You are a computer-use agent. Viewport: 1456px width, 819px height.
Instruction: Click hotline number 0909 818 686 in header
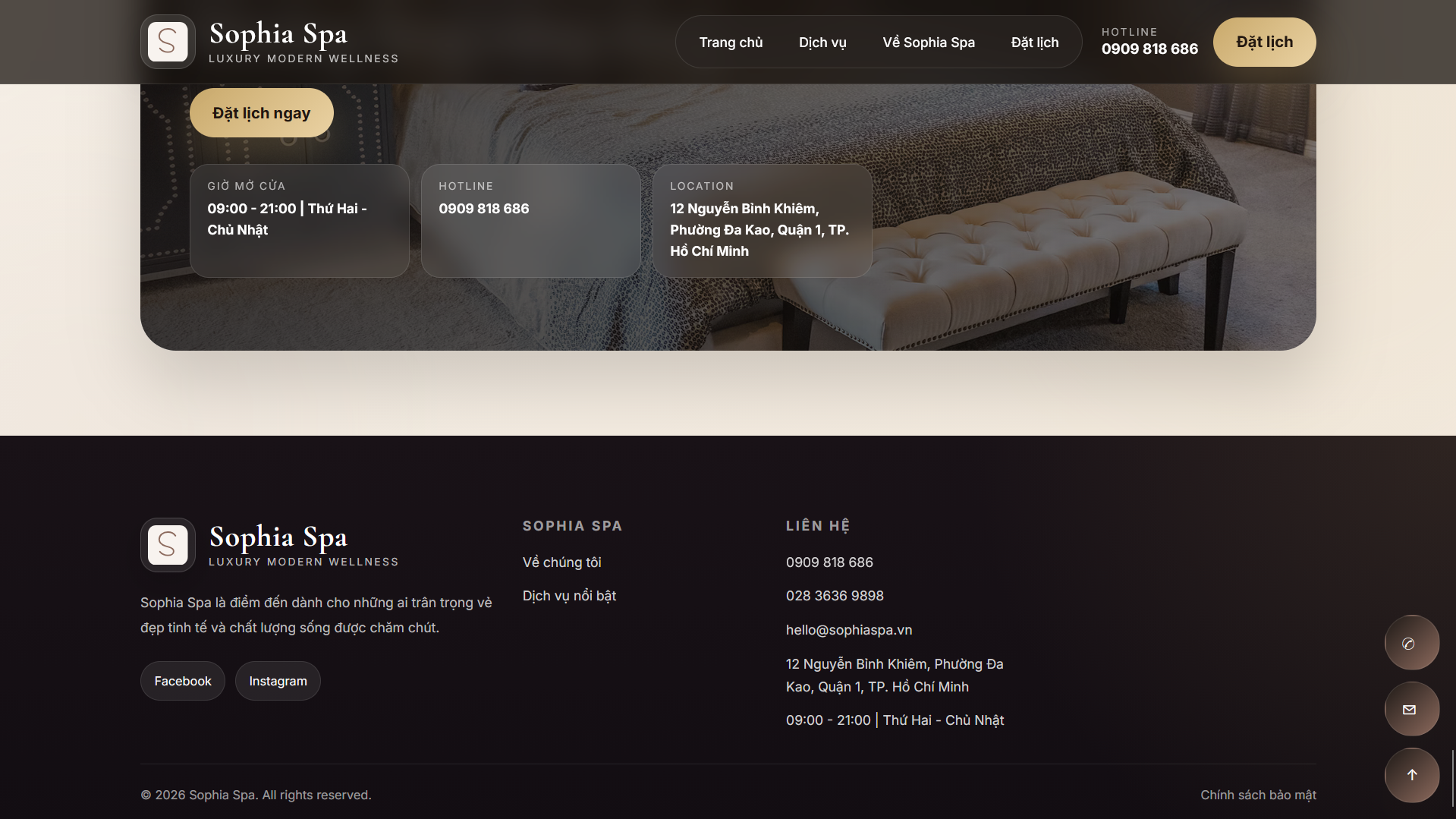click(1149, 49)
